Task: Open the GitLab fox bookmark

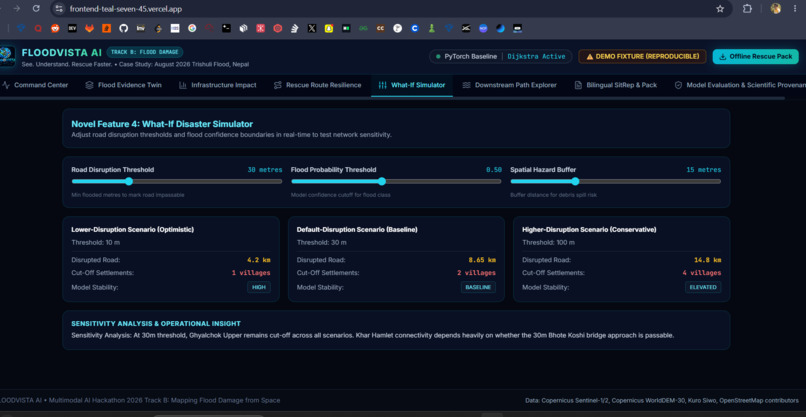Action: point(89,29)
